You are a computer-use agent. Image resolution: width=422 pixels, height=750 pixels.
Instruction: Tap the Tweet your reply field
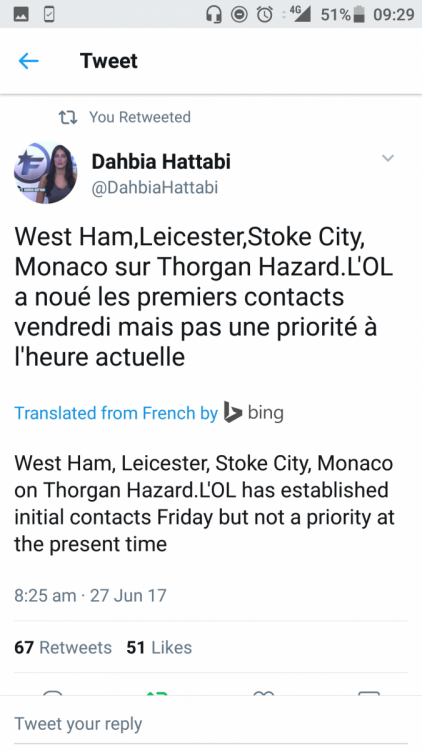211,724
